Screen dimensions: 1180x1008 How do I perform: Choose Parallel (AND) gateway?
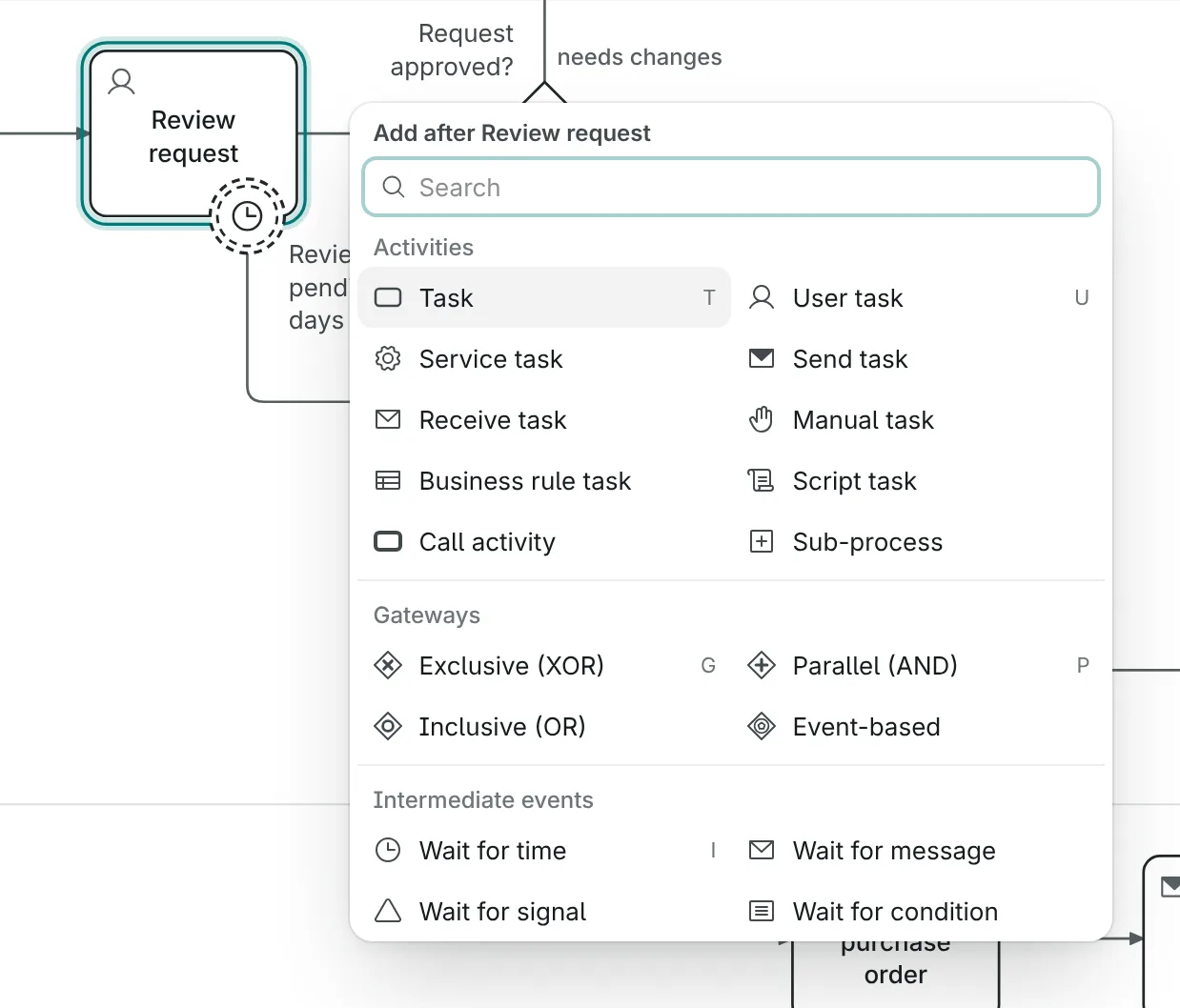[x=918, y=665]
